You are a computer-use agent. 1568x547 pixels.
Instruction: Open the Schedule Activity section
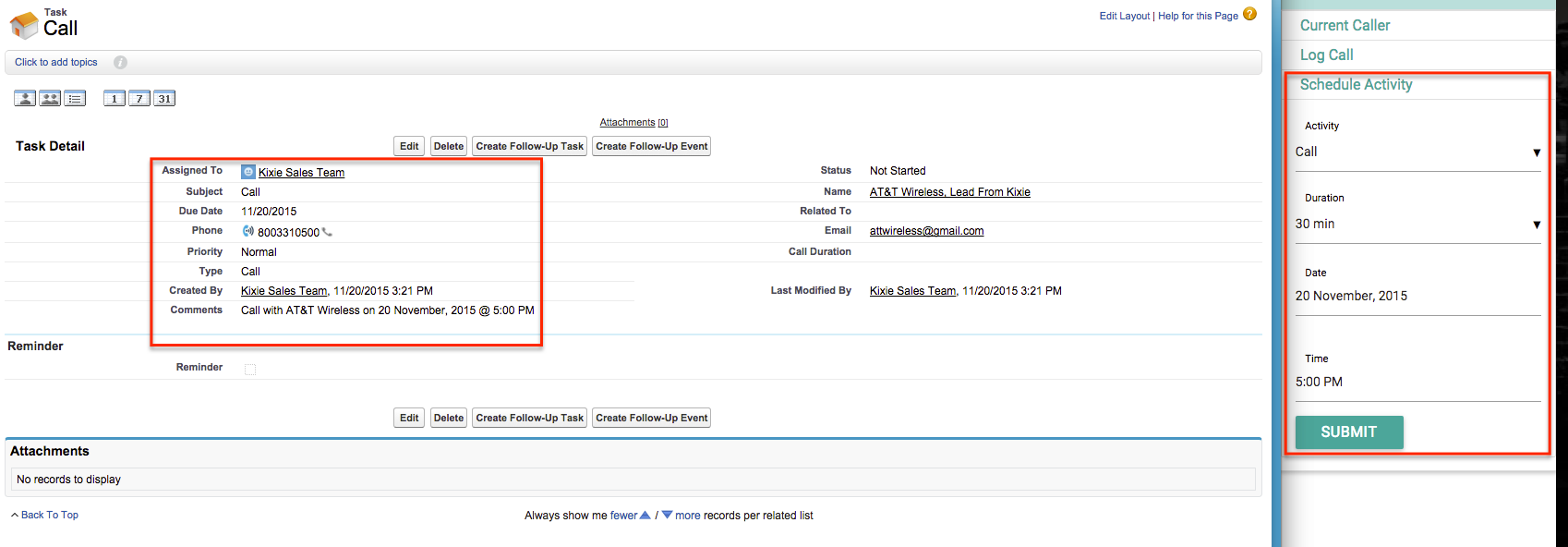click(1356, 85)
